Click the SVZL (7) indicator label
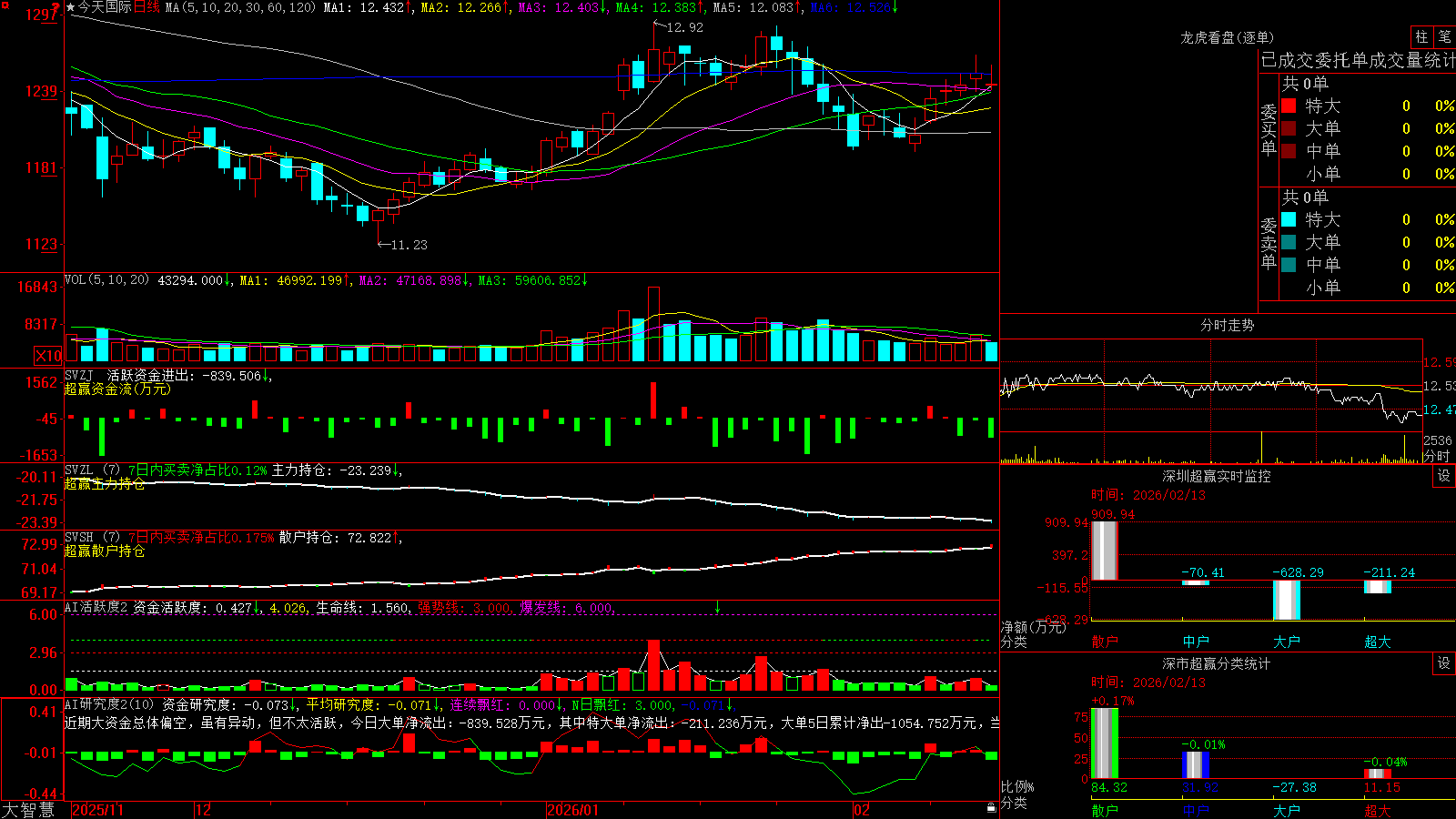 (93, 470)
